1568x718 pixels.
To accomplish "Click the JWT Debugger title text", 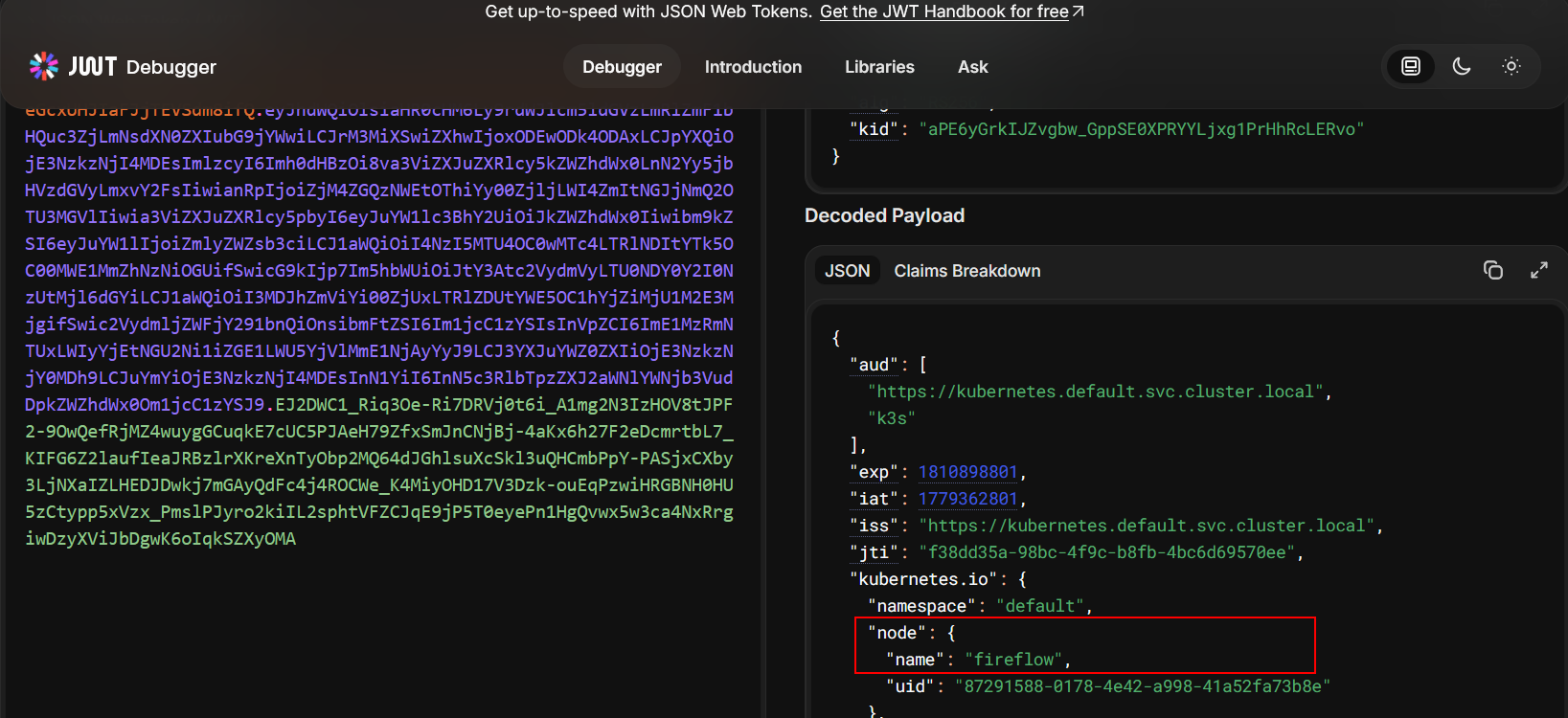I will point(143,67).
